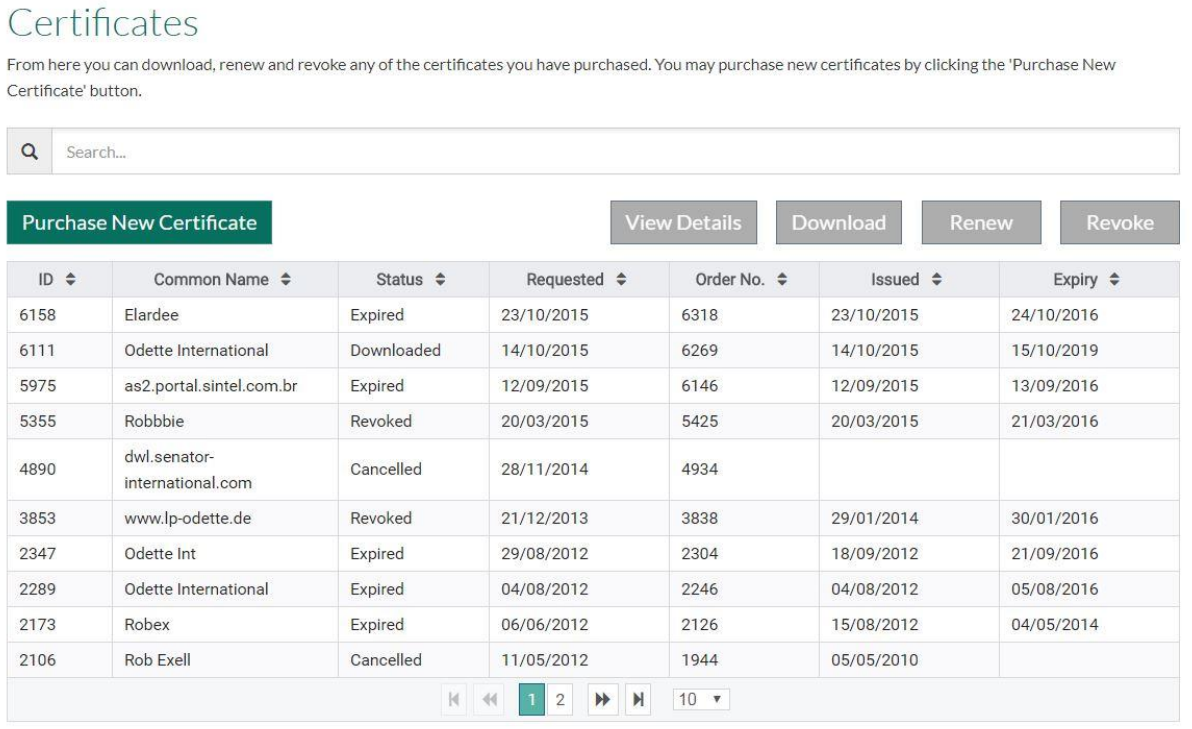Click the search magnifier icon
The image size is (1192, 729).
30,152
